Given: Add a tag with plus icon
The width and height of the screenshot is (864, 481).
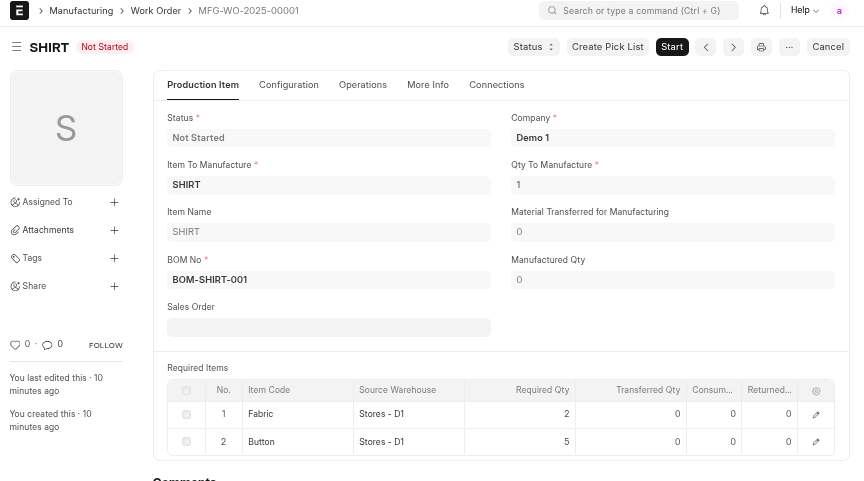Looking at the screenshot, I should click(114, 258).
